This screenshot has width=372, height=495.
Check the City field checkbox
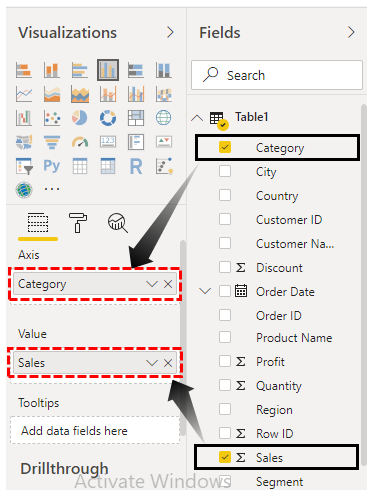click(x=225, y=171)
